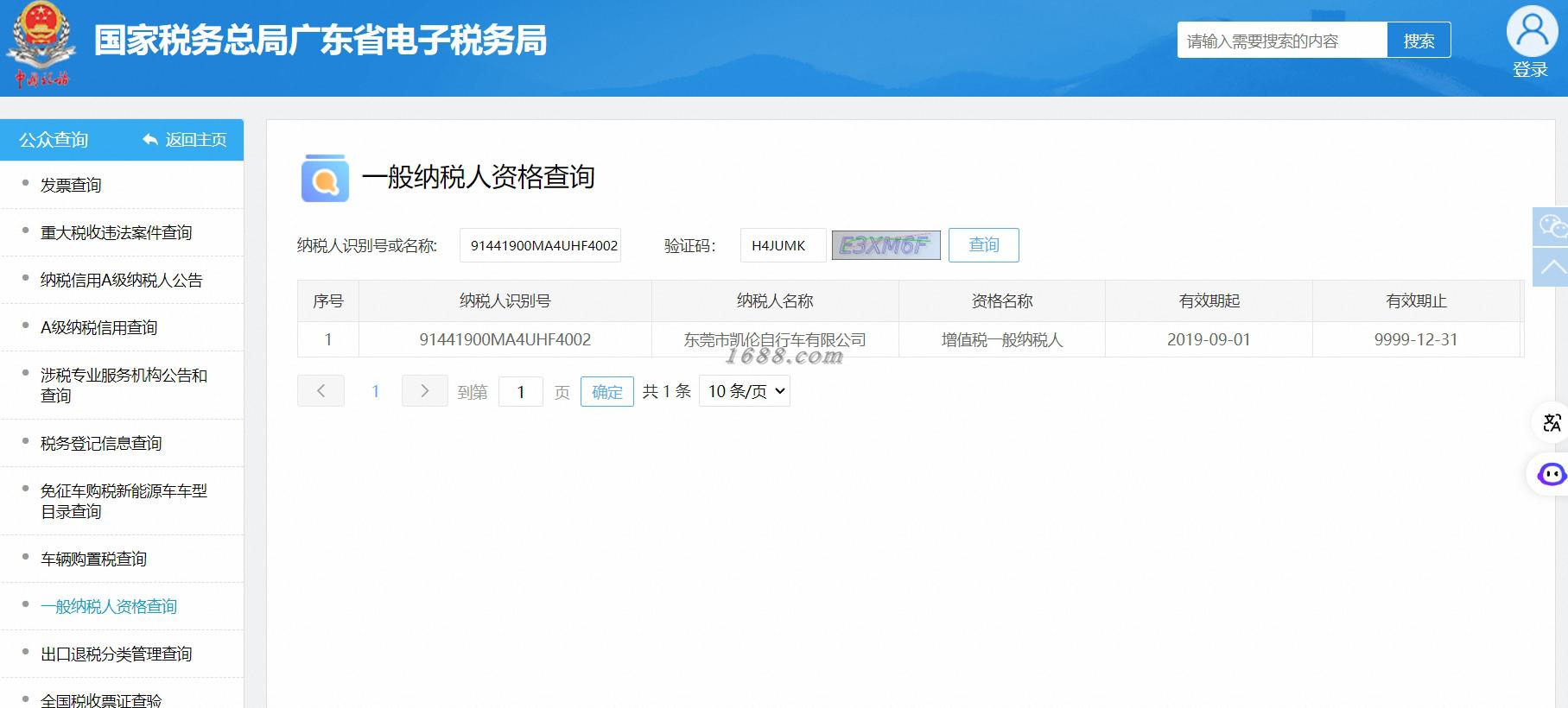Viewport: 1568px width, 708px height.
Task: Click the 验证码 captcha input field
Action: click(783, 245)
